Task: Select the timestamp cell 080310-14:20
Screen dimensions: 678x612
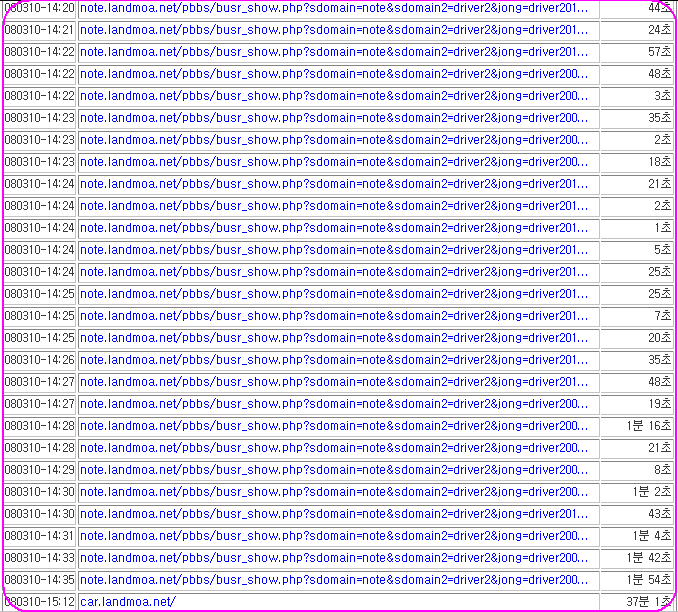Action: [x=40, y=8]
